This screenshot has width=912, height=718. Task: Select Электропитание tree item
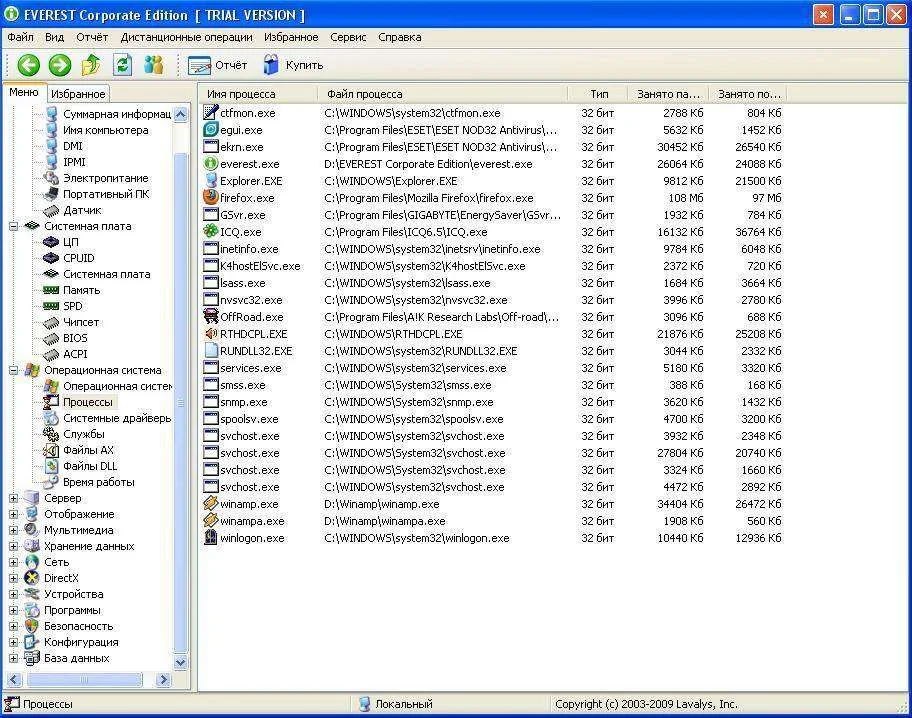tap(105, 178)
